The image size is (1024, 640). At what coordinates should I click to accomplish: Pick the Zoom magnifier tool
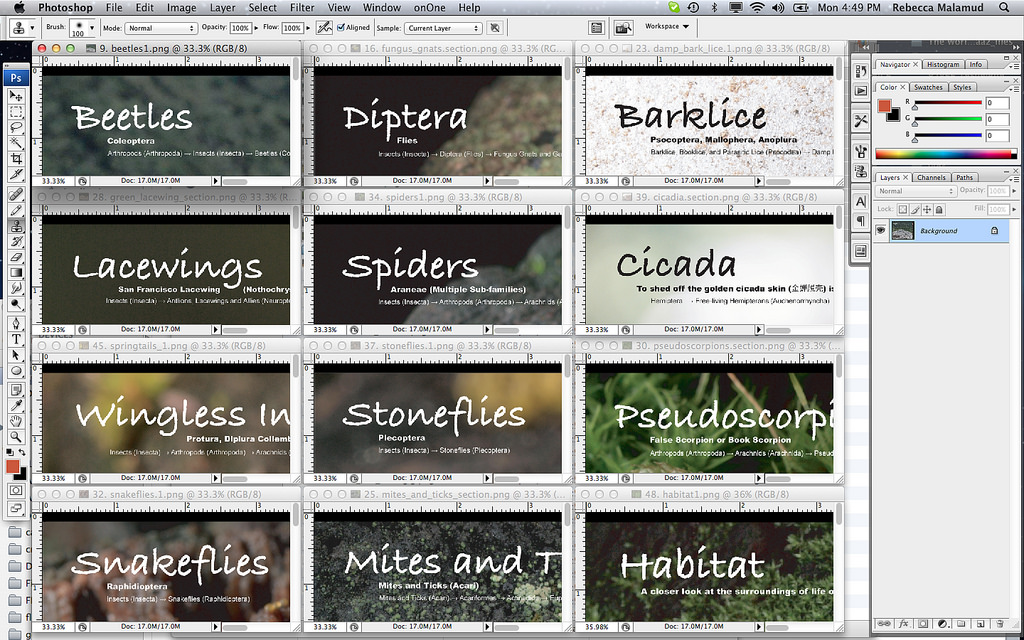coord(16,436)
